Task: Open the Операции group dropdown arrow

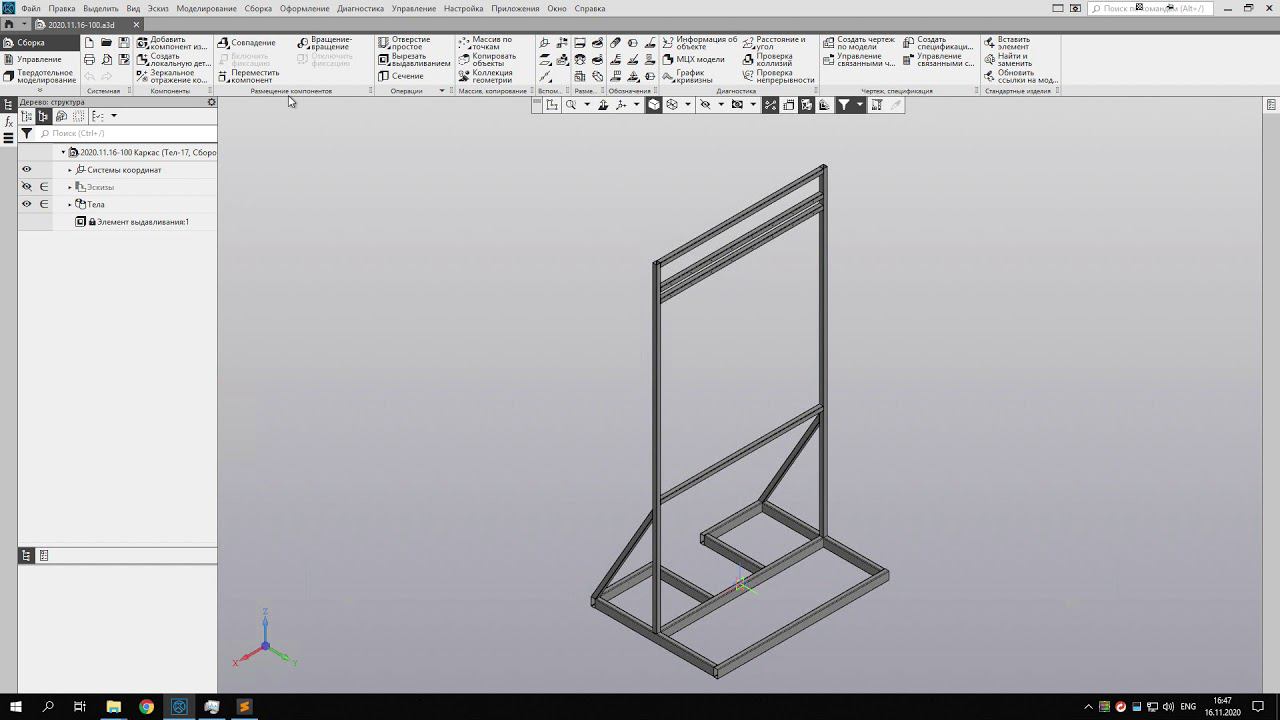Action: pos(442,91)
